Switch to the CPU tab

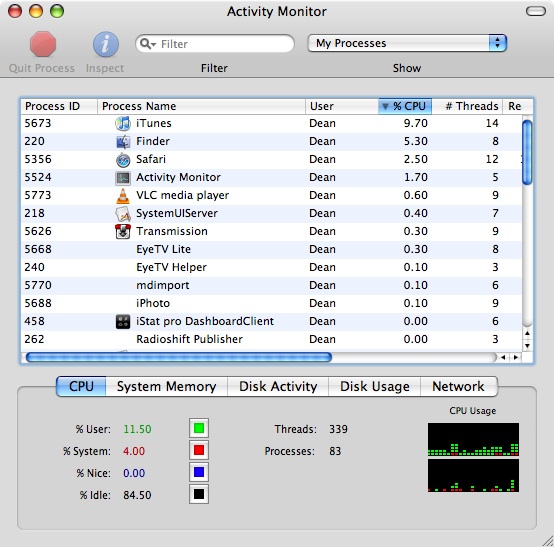click(81, 386)
